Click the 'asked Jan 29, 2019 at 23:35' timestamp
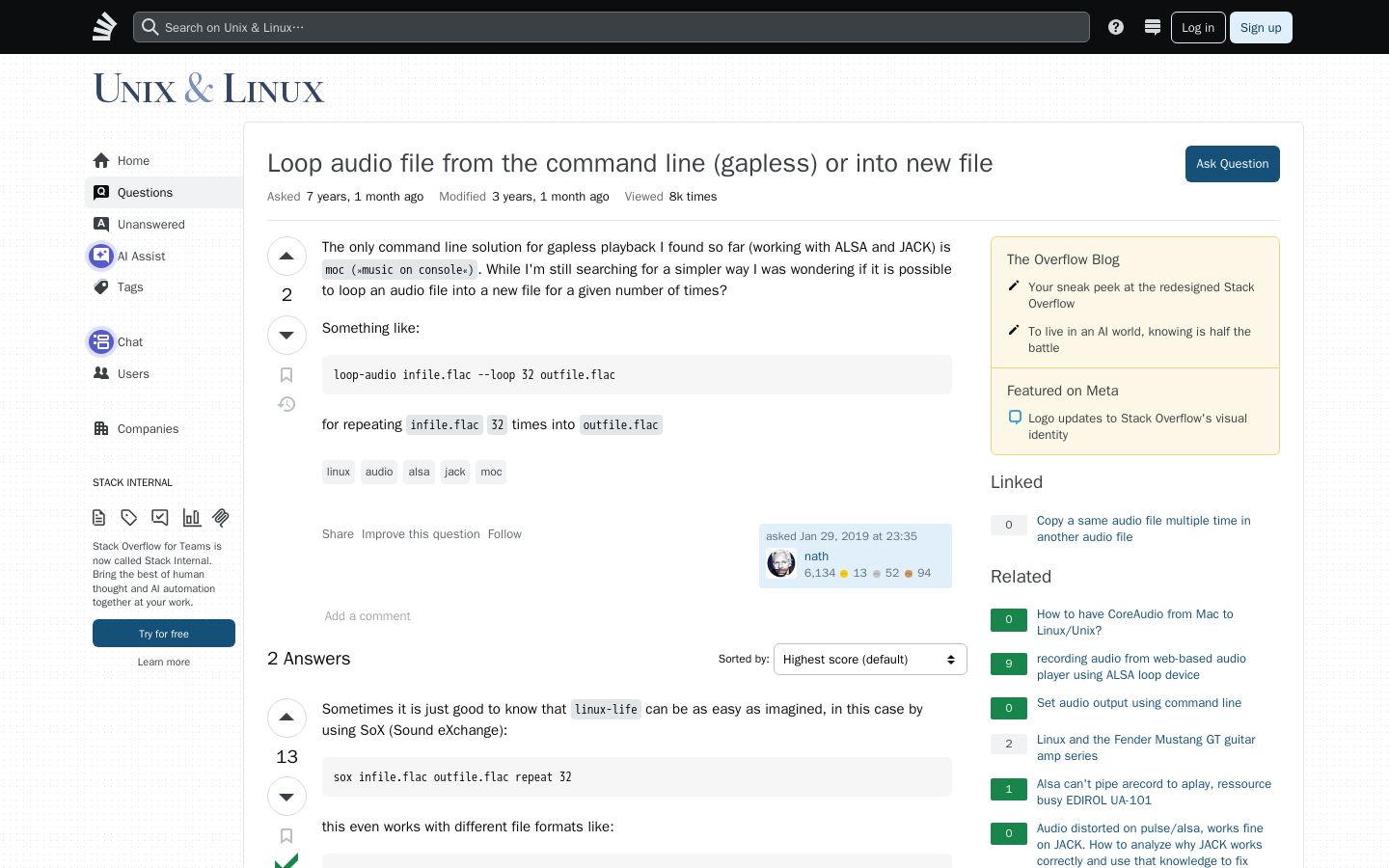This screenshot has height=868, width=1389. (x=841, y=536)
